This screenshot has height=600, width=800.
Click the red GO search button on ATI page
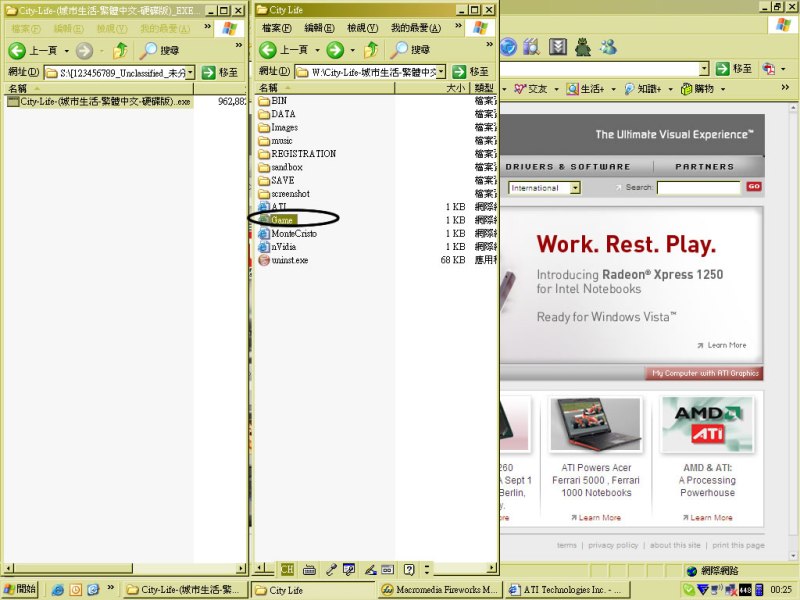pos(754,187)
